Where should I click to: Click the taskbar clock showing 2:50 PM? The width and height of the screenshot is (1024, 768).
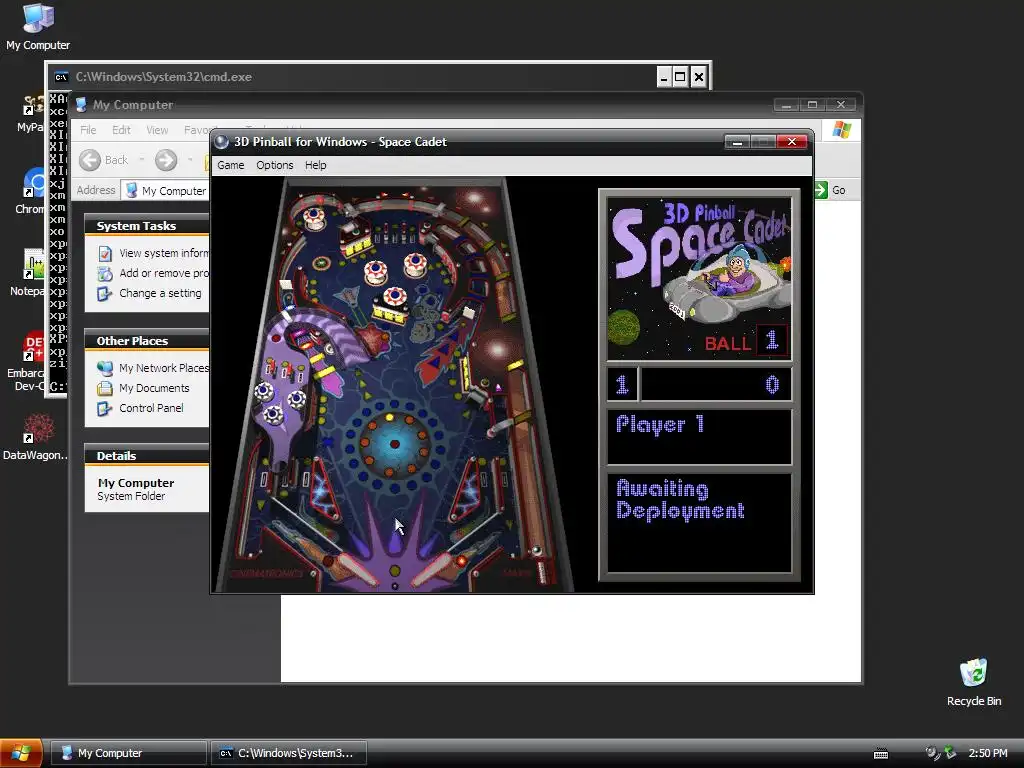click(x=987, y=753)
